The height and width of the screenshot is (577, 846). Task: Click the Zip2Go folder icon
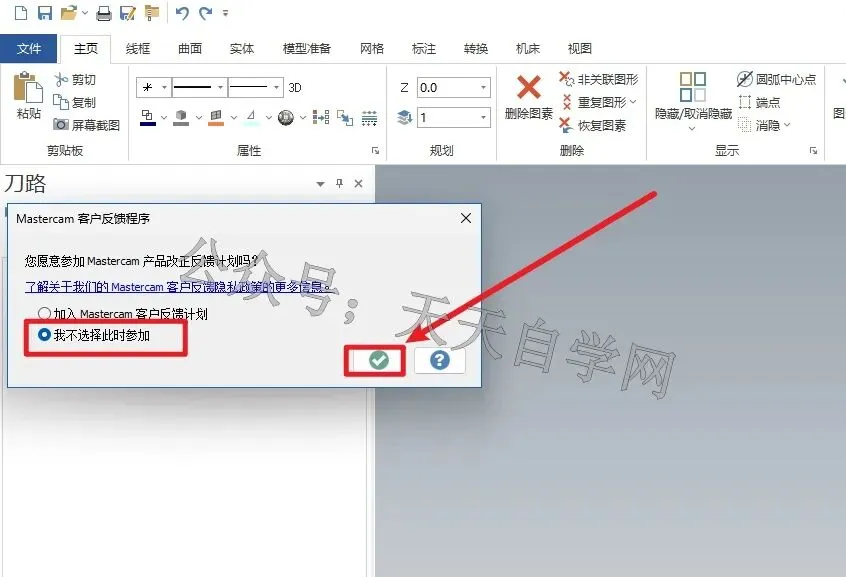click(x=152, y=13)
